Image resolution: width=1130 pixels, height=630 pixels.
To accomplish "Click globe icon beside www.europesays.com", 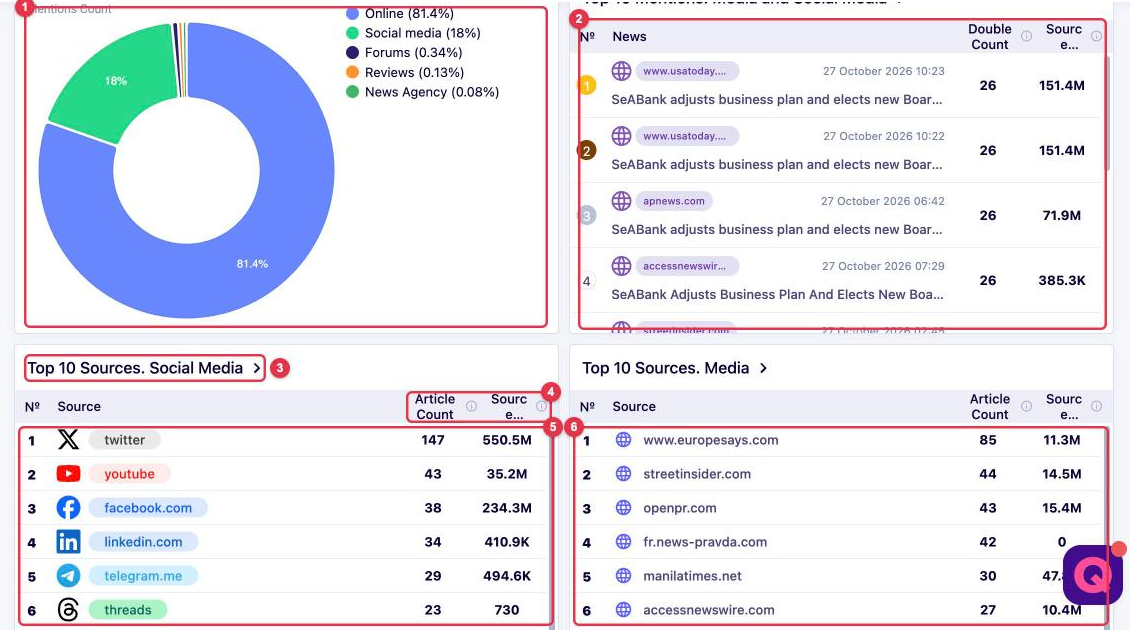I will 623,440.
